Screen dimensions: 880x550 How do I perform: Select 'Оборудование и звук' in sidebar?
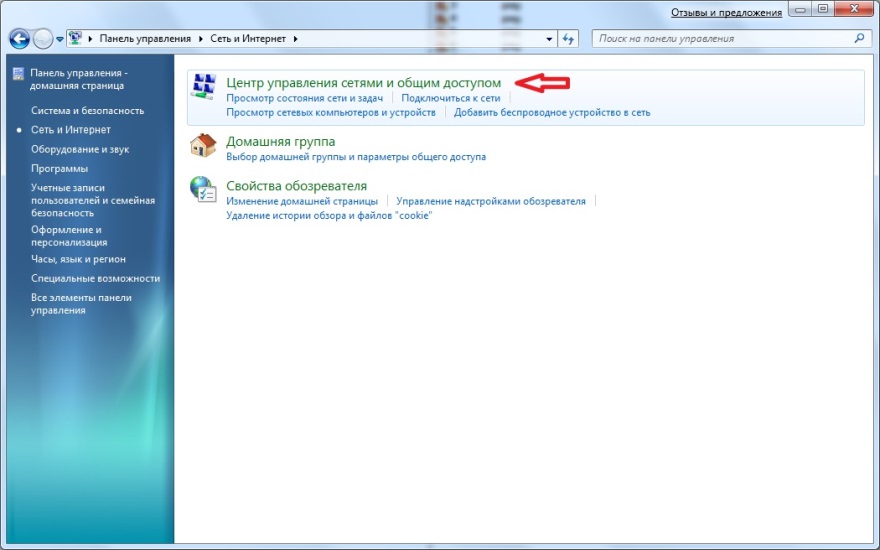tap(80, 149)
